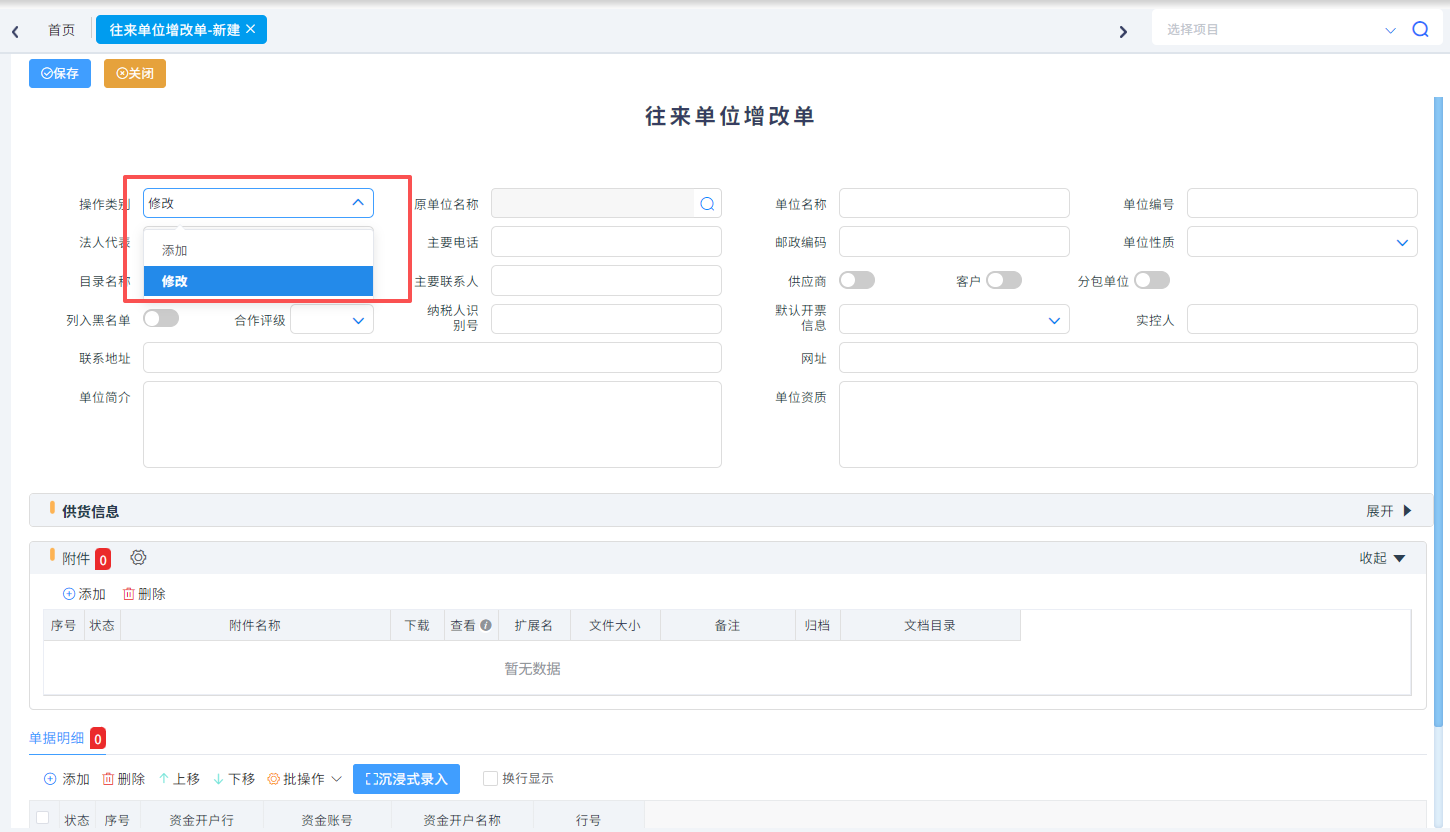Click the search magnifier in project selector
Screen dimensions: 1450x832
[1420, 30]
